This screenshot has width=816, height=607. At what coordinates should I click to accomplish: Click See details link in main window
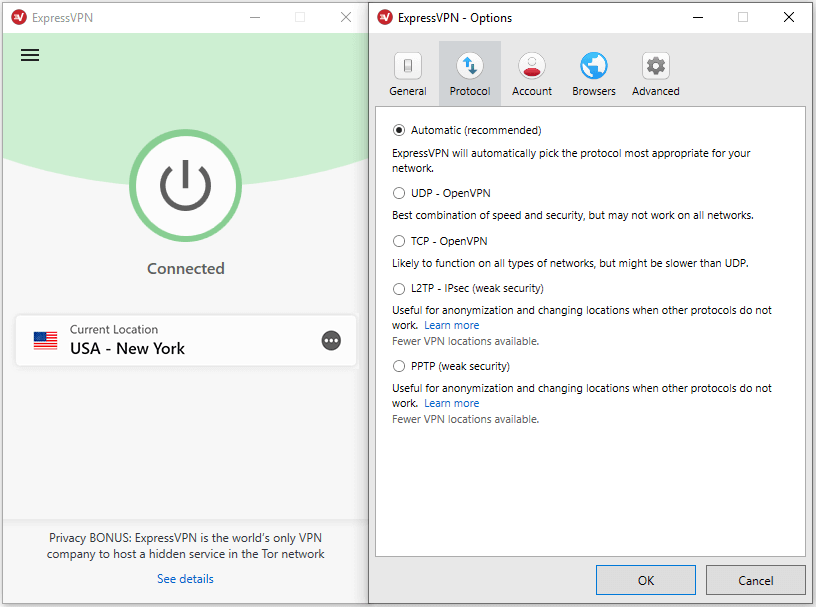point(185,579)
